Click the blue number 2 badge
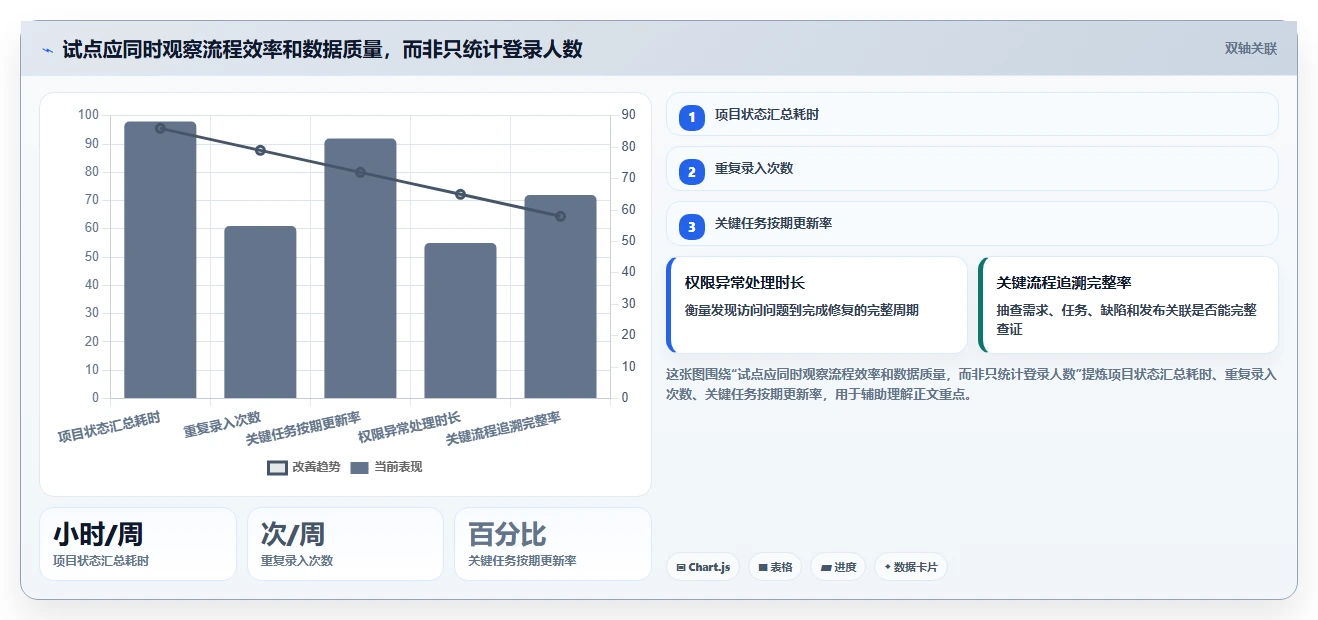The image size is (1318, 620). click(691, 172)
